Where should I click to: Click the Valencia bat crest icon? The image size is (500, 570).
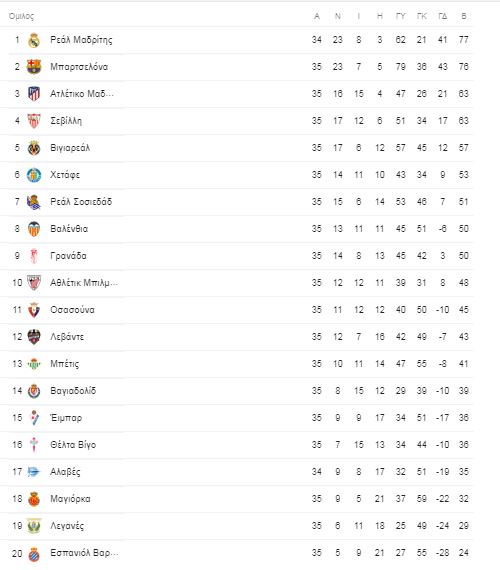[34, 229]
